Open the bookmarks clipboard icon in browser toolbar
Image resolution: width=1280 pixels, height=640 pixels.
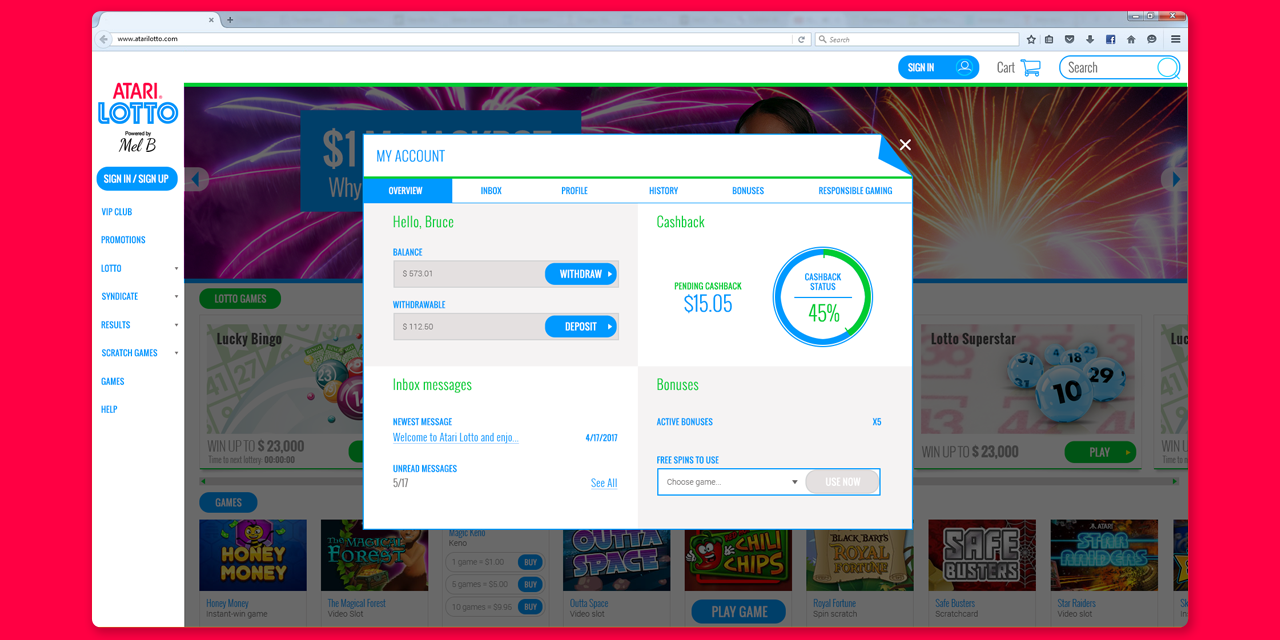pos(1049,39)
